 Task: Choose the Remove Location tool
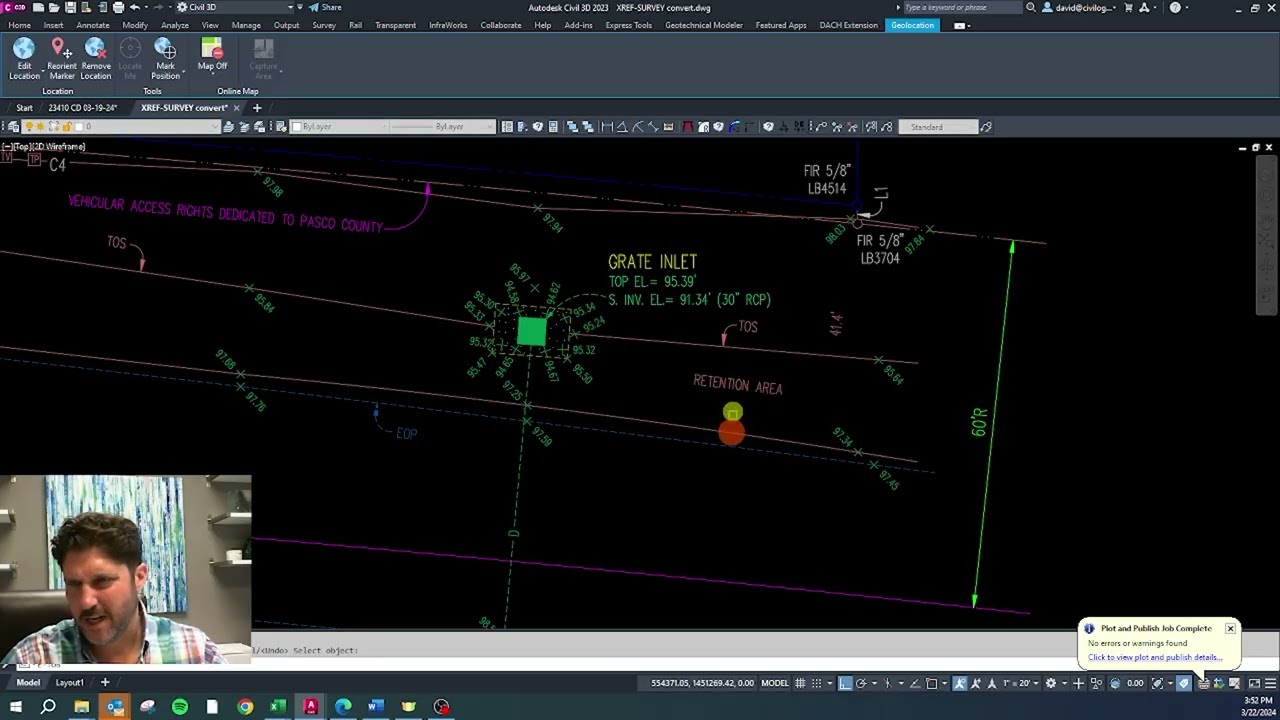point(96,59)
